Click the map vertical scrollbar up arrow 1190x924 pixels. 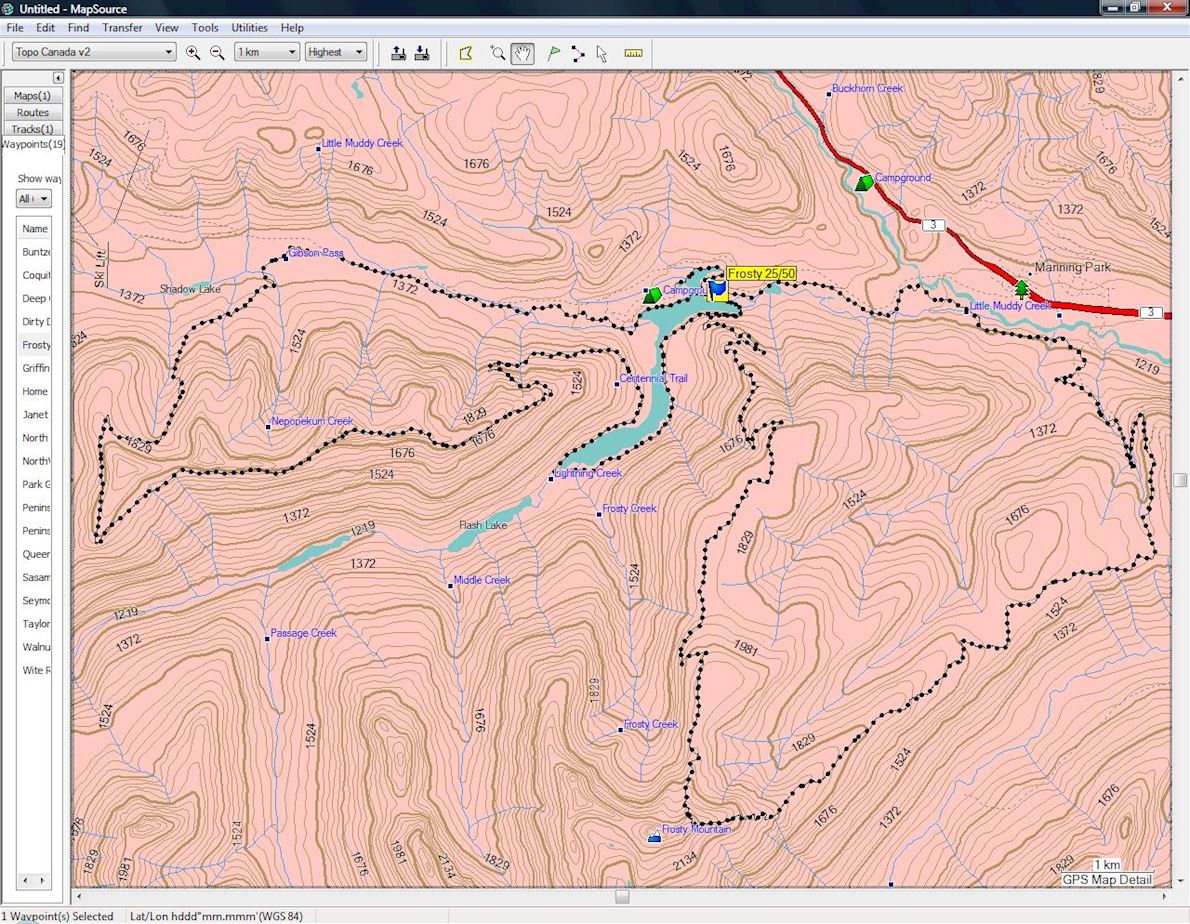[x=1180, y=78]
